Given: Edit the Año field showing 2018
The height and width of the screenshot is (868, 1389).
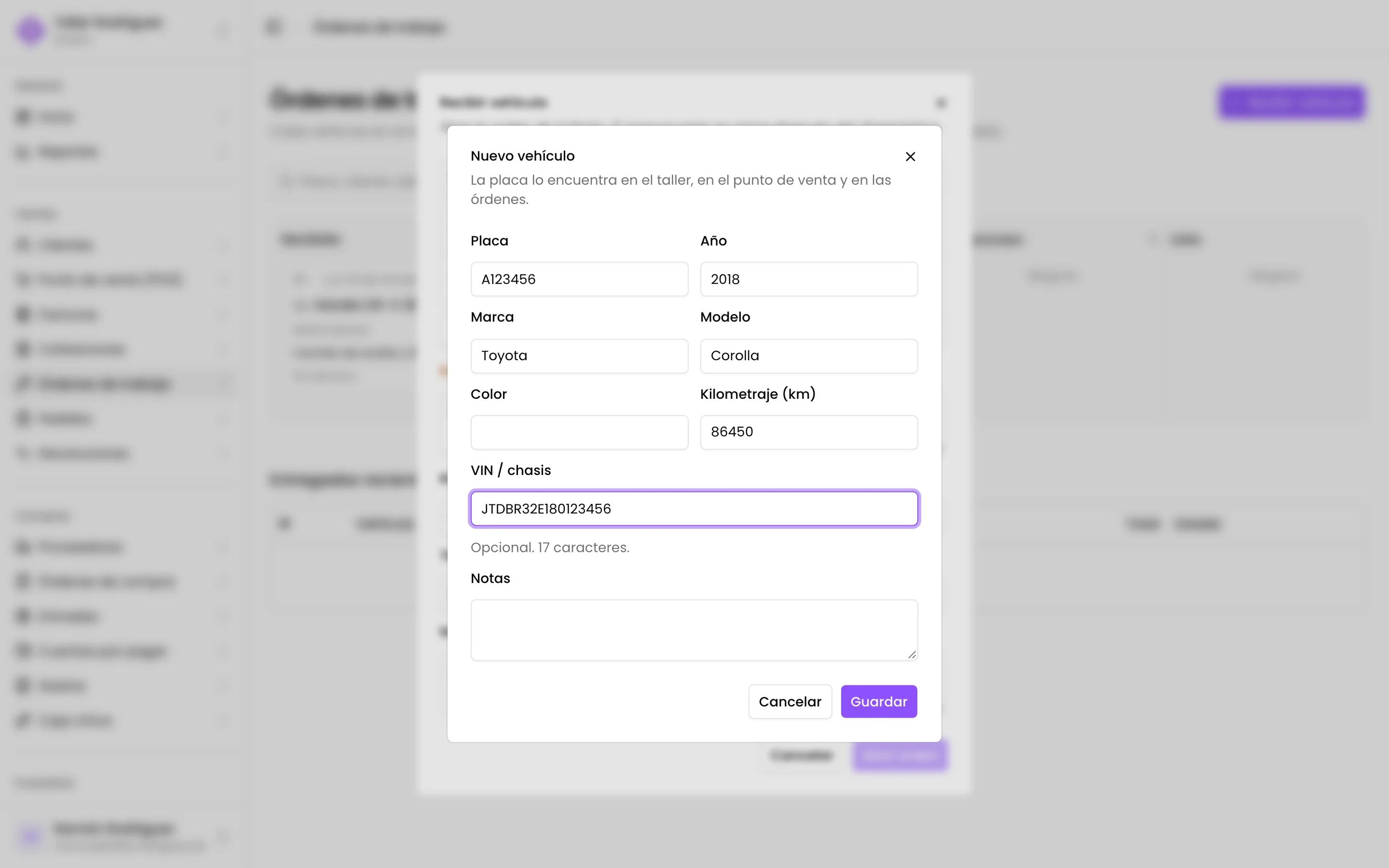Looking at the screenshot, I should (809, 279).
